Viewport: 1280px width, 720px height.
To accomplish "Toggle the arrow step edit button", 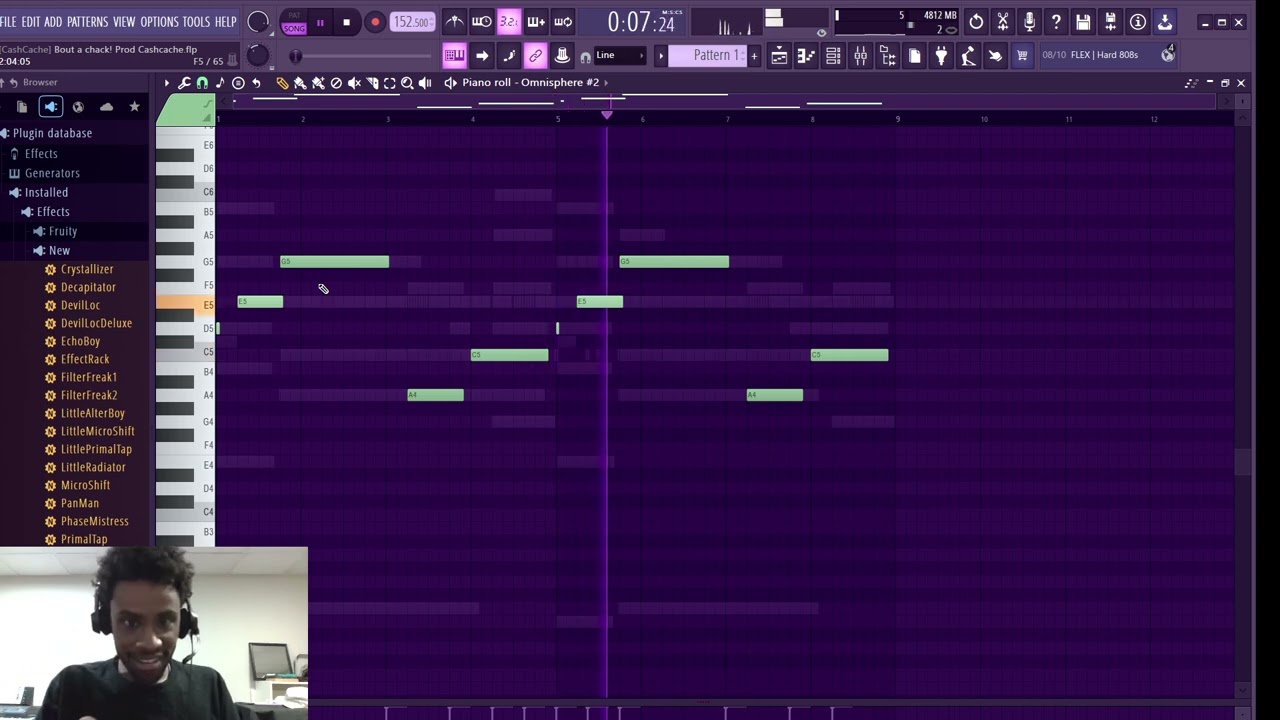I will 481,56.
